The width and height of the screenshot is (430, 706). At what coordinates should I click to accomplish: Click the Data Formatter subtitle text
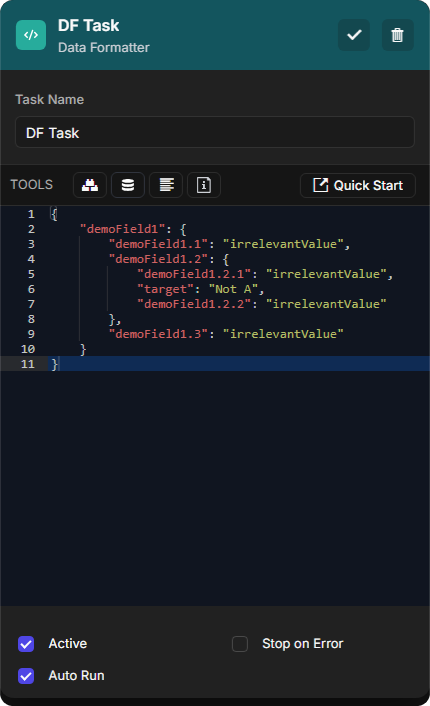pyautogui.click(x=104, y=48)
